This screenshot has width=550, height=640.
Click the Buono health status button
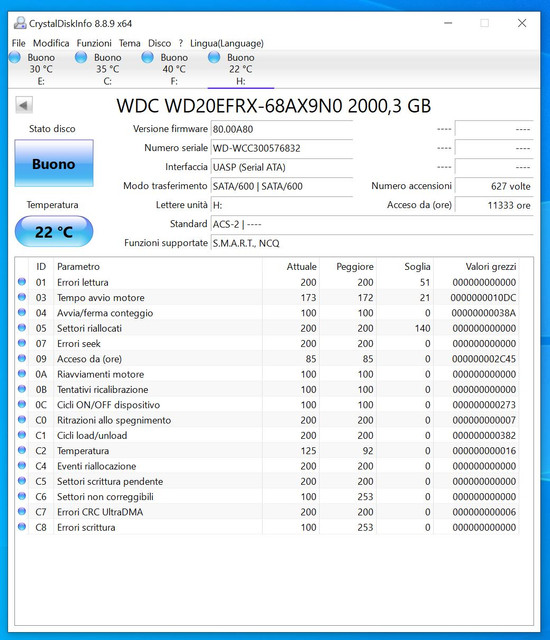[x=54, y=163]
